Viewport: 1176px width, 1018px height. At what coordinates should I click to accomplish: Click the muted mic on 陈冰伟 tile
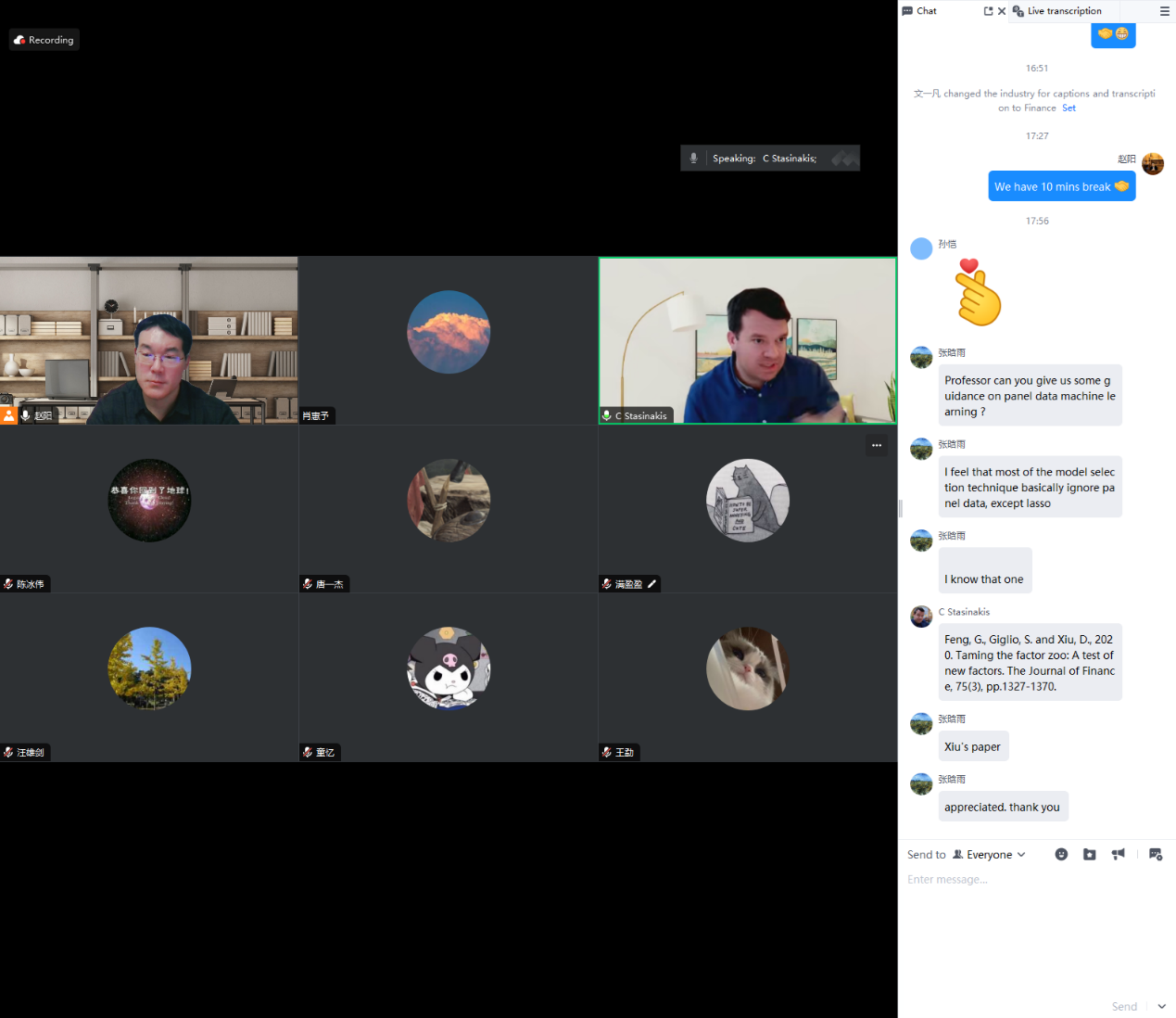[x=8, y=584]
